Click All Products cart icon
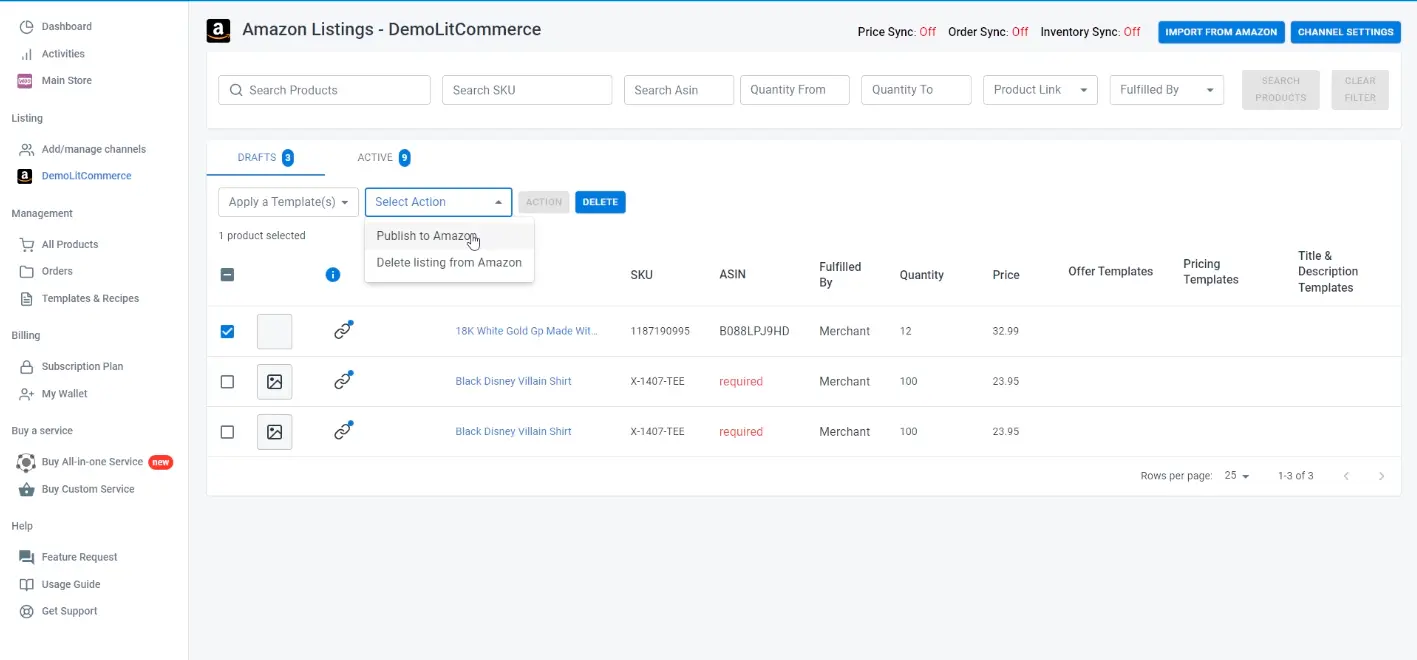Viewport: 1417px width, 660px height. (26, 244)
